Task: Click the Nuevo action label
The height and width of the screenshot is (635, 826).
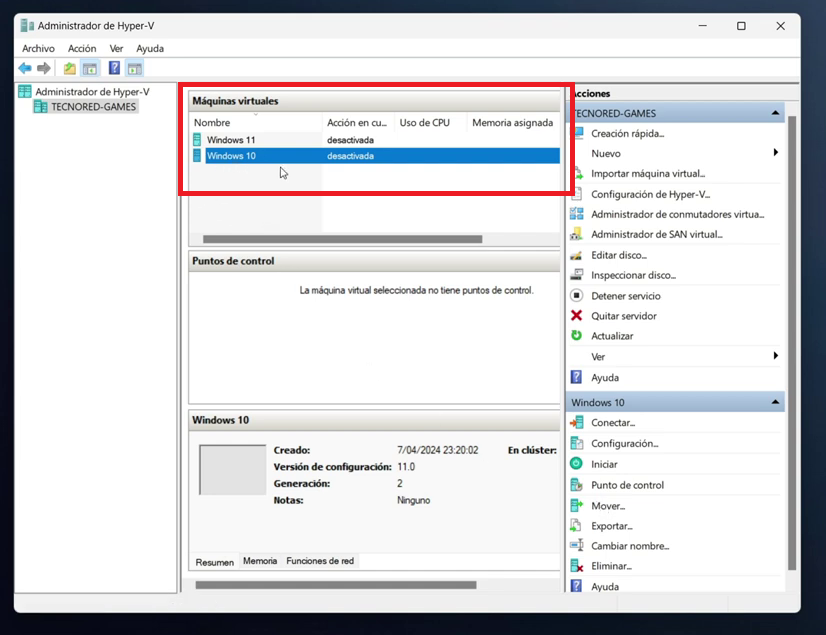Action: [x=606, y=153]
